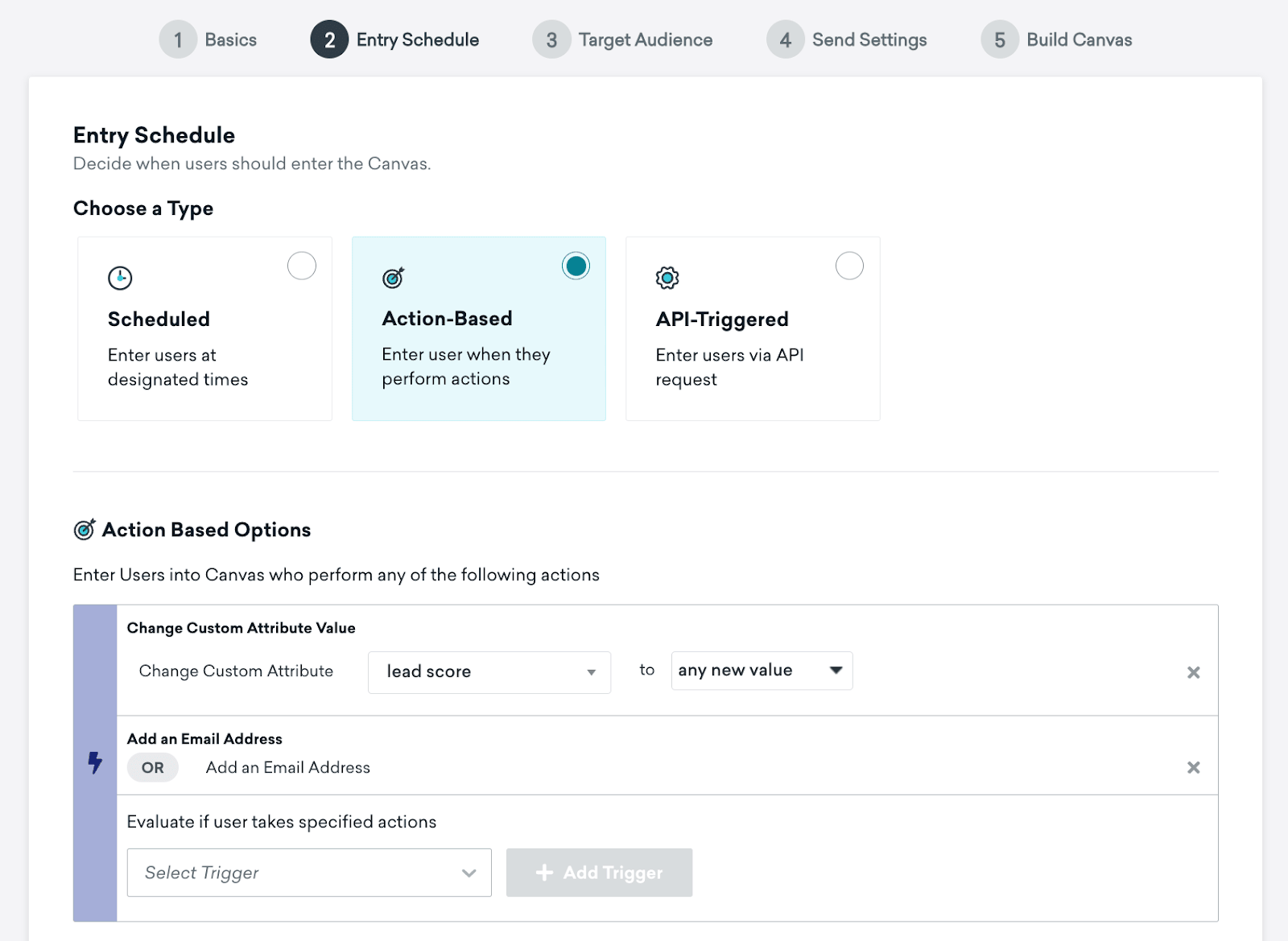Remove the Change Custom Attribute Value trigger

[1194, 672]
